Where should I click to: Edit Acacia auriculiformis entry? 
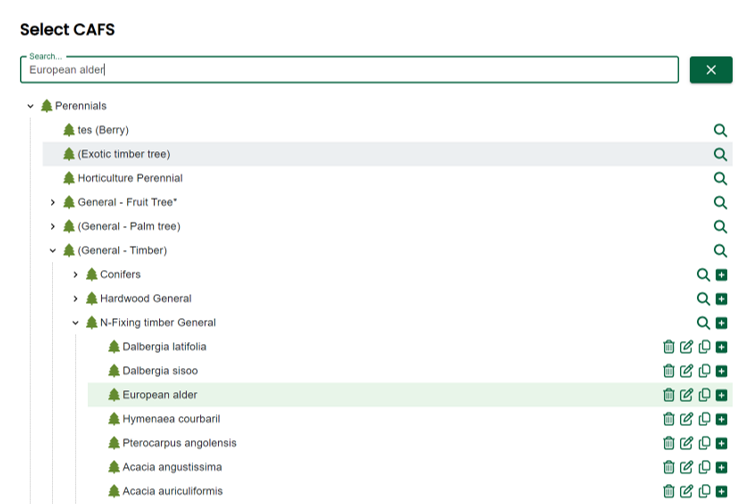click(x=686, y=491)
